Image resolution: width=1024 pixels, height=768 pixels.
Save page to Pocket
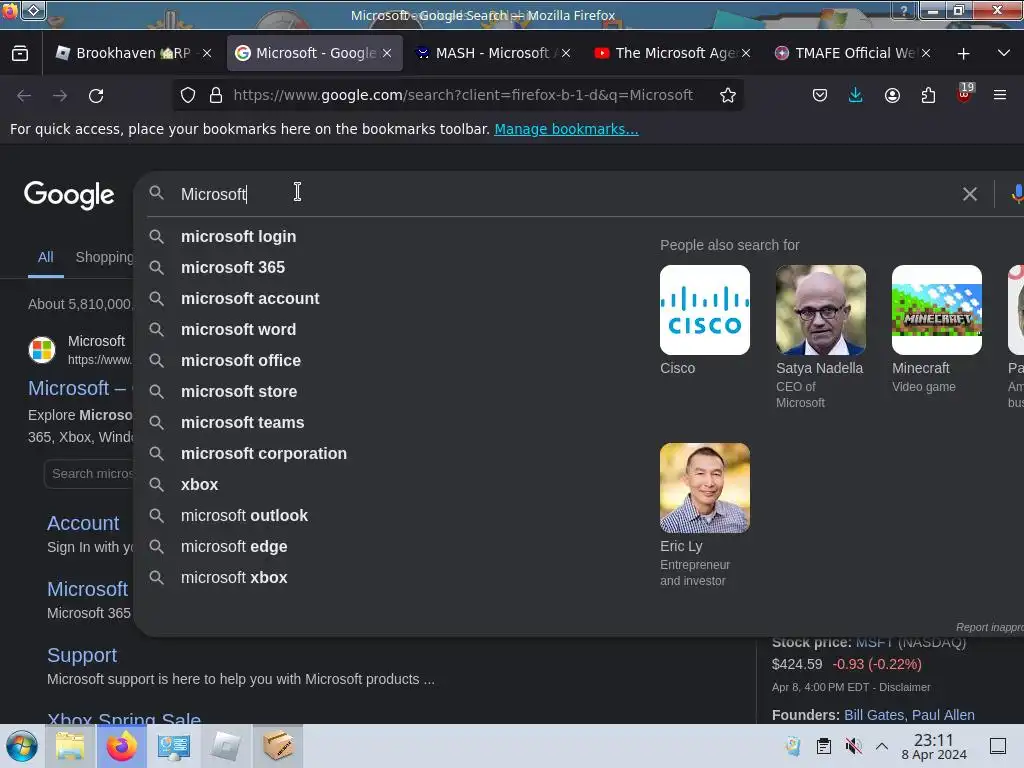(x=820, y=95)
